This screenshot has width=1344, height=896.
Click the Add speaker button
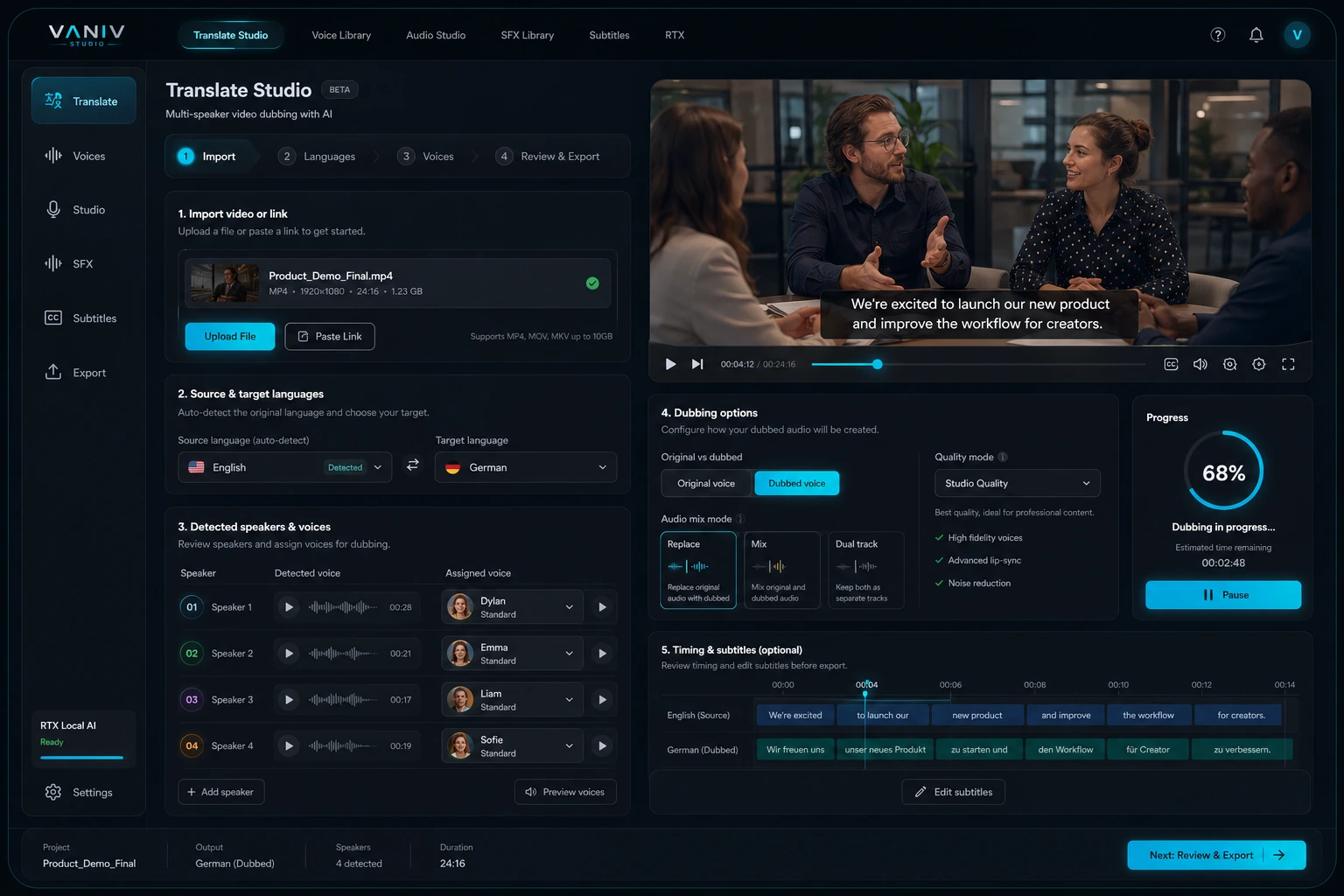[x=220, y=791]
